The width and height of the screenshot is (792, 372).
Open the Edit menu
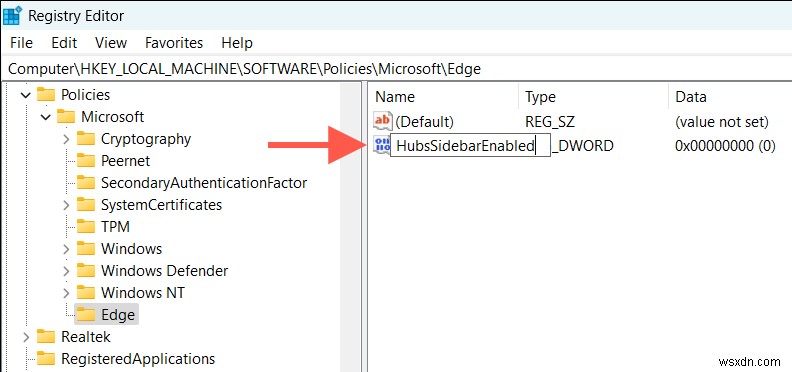(64, 43)
